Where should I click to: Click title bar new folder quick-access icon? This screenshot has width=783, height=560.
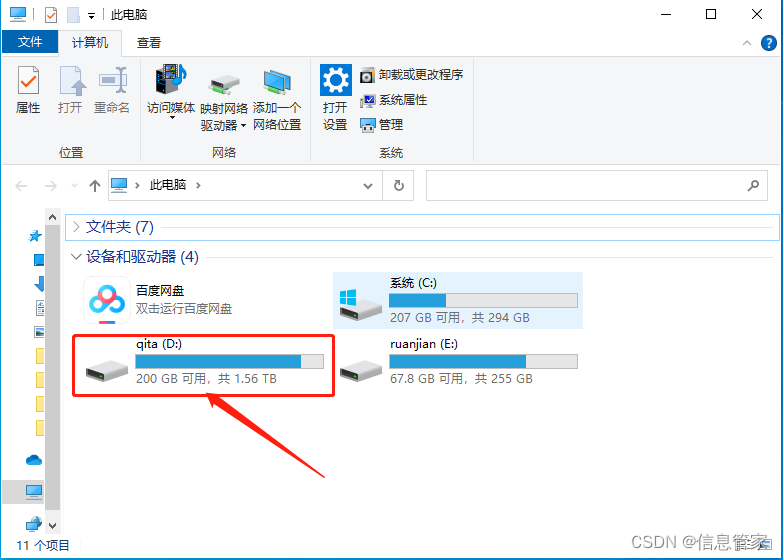(x=73, y=15)
